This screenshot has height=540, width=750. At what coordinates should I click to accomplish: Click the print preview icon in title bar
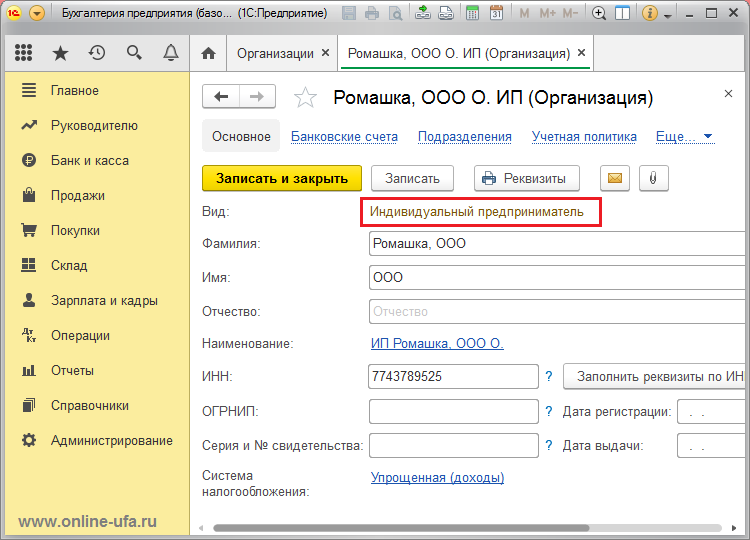coord(396,13)
